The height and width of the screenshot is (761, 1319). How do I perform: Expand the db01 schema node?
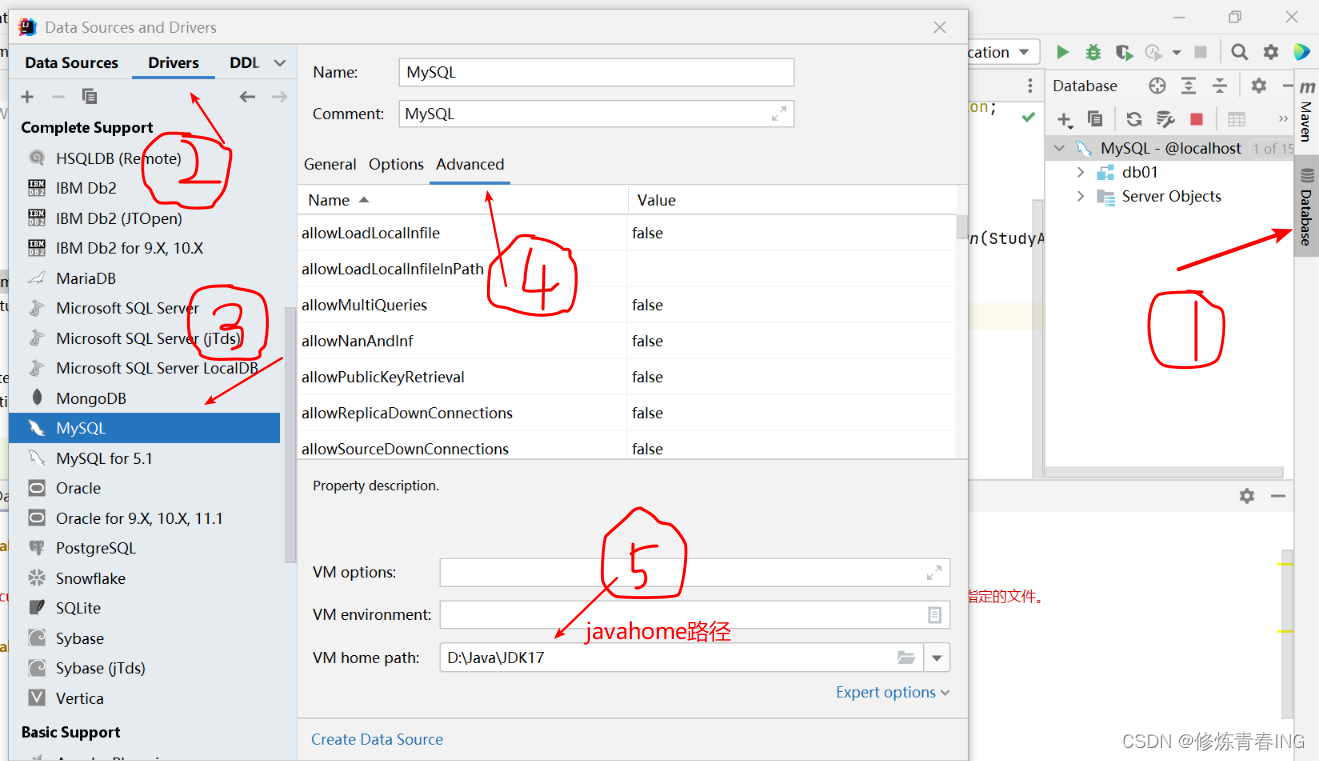(x=1083, y=171)
